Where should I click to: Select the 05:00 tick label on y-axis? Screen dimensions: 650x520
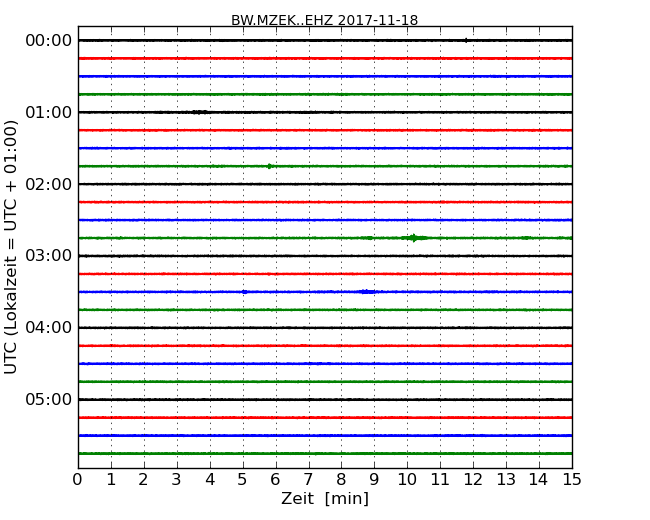click(x=48, y=400)
